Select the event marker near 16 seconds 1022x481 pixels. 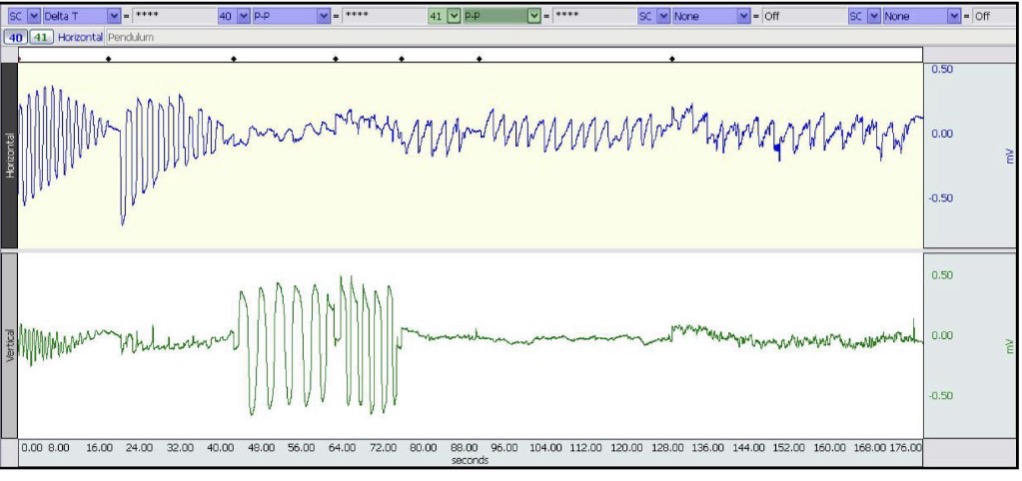click(x=108, y=59)
